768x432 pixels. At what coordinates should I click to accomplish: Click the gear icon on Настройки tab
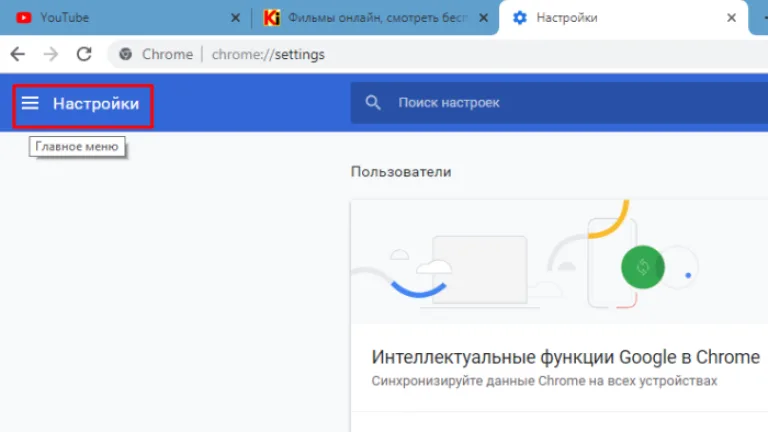[520, 18]
